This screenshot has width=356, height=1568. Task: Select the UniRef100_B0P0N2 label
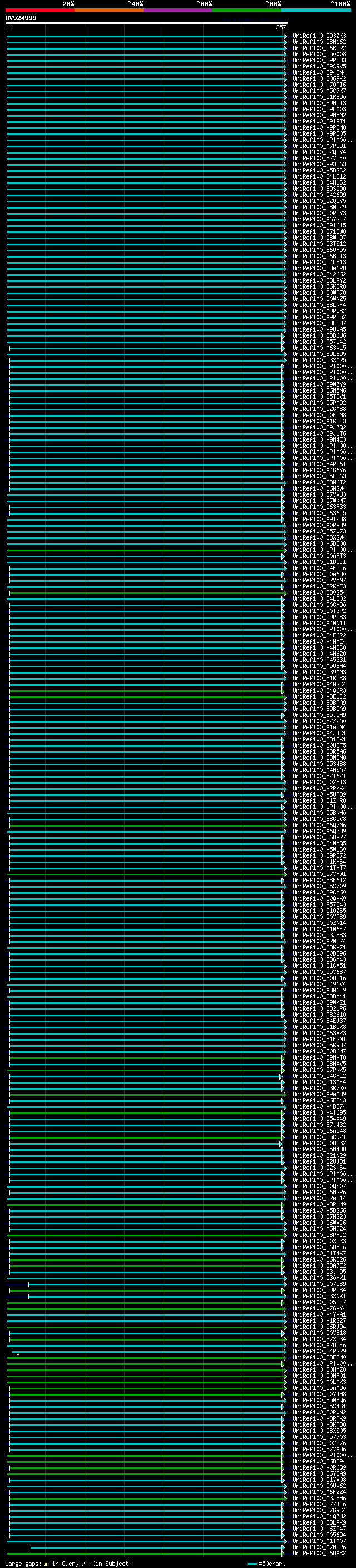(x=319, y=1413)
